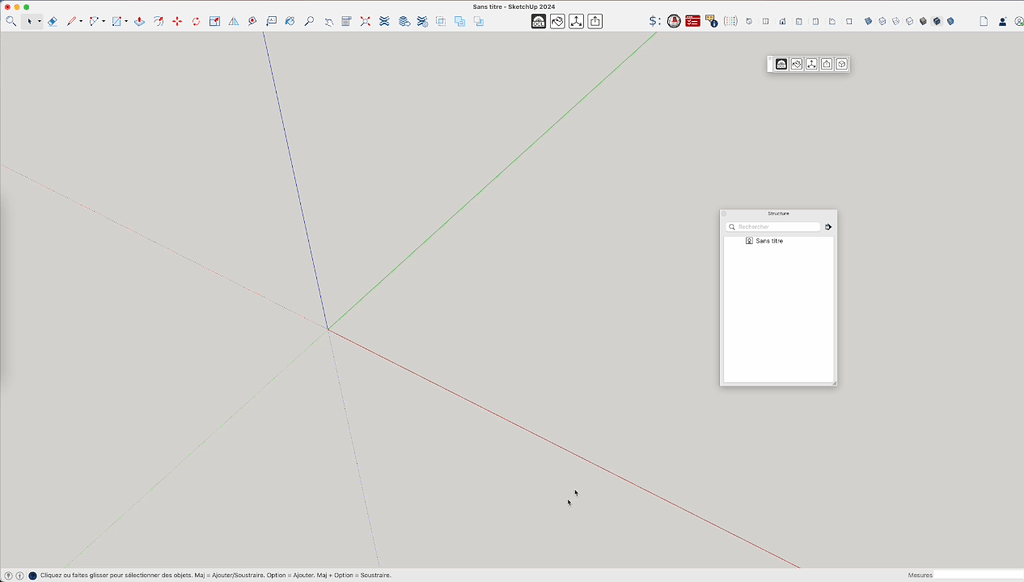1024x582 pixels.
Task: Click the Rechercher search field
Action: pos(778,227)
